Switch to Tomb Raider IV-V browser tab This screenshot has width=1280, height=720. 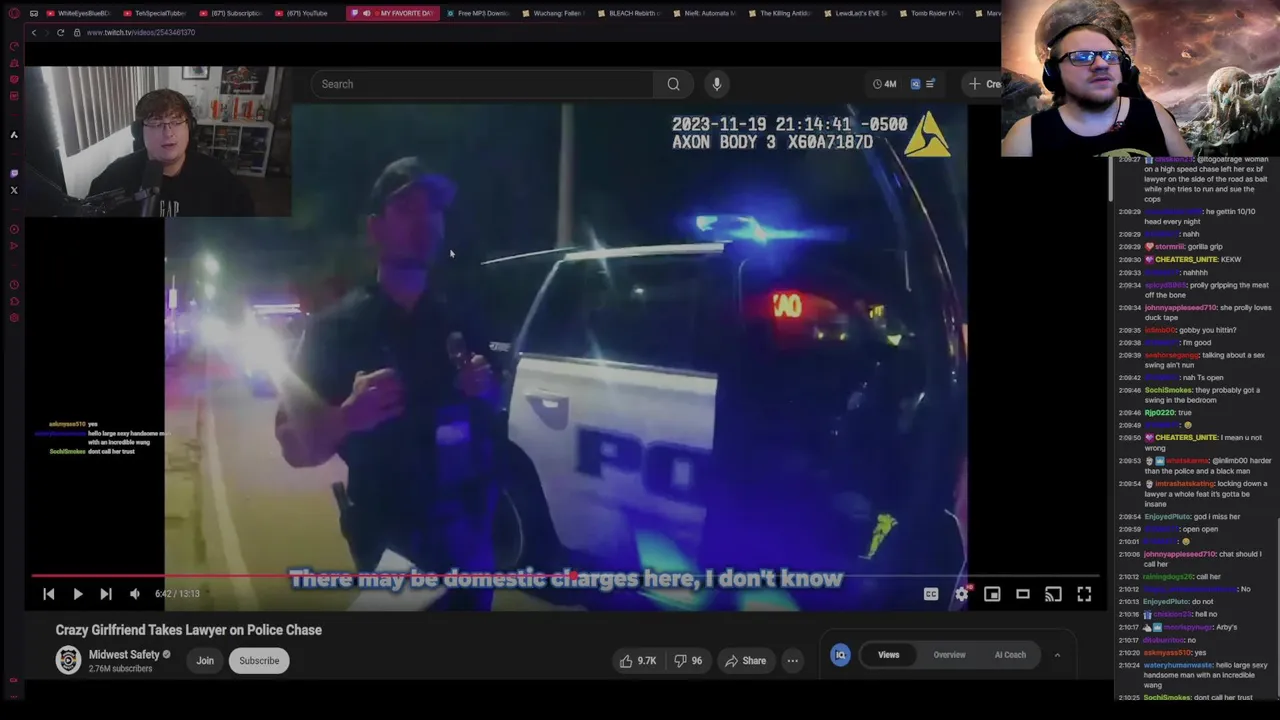[931, 13]
